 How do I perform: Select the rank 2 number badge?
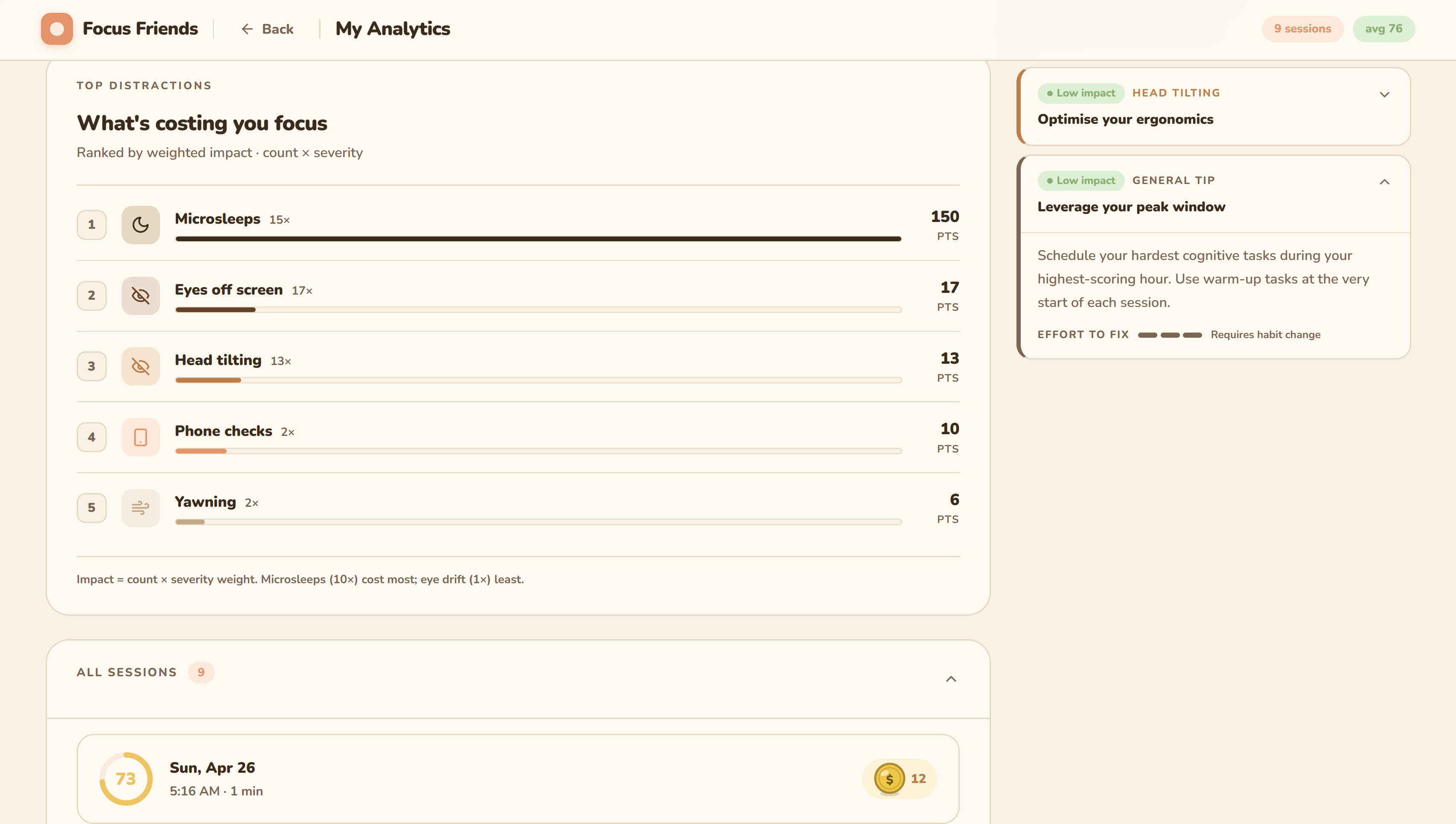coord(92,295)
